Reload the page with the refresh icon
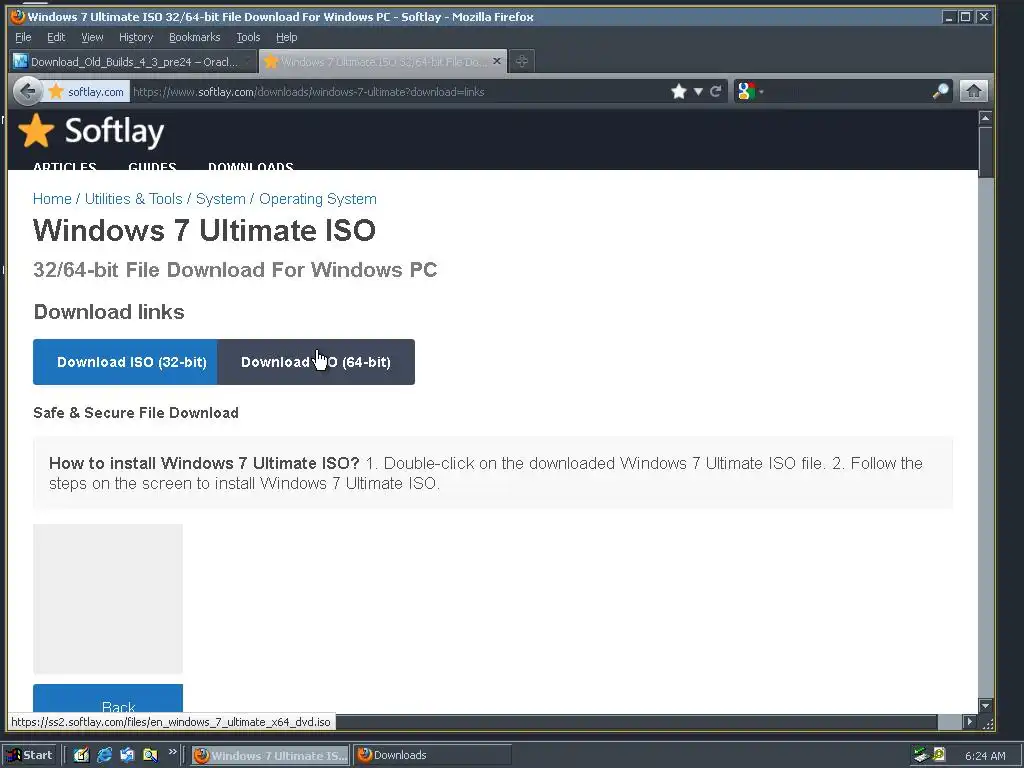1024x768 pixels. [x=716, y=91]
